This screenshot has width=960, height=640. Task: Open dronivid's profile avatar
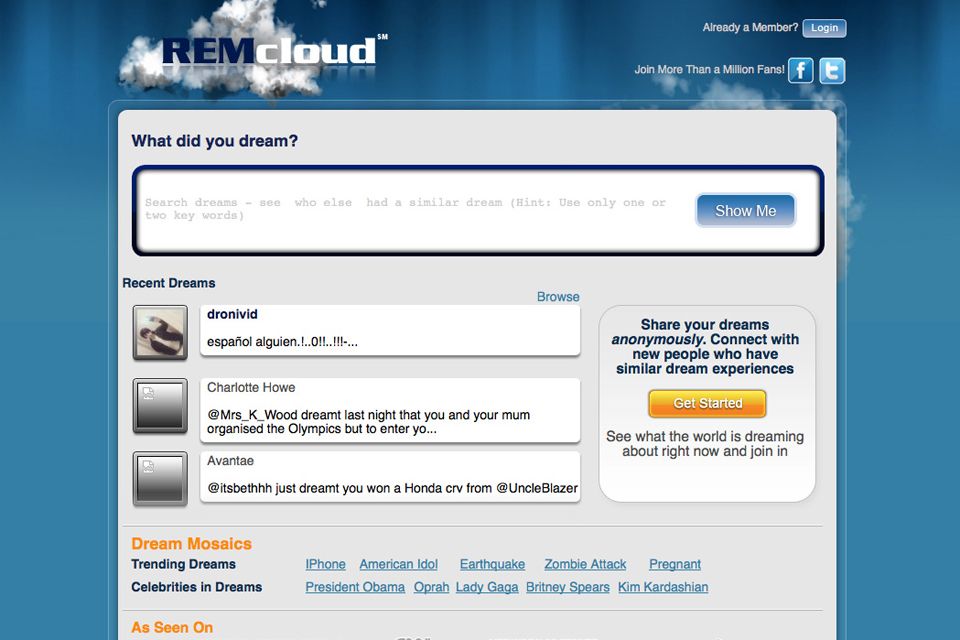[160, 333]
